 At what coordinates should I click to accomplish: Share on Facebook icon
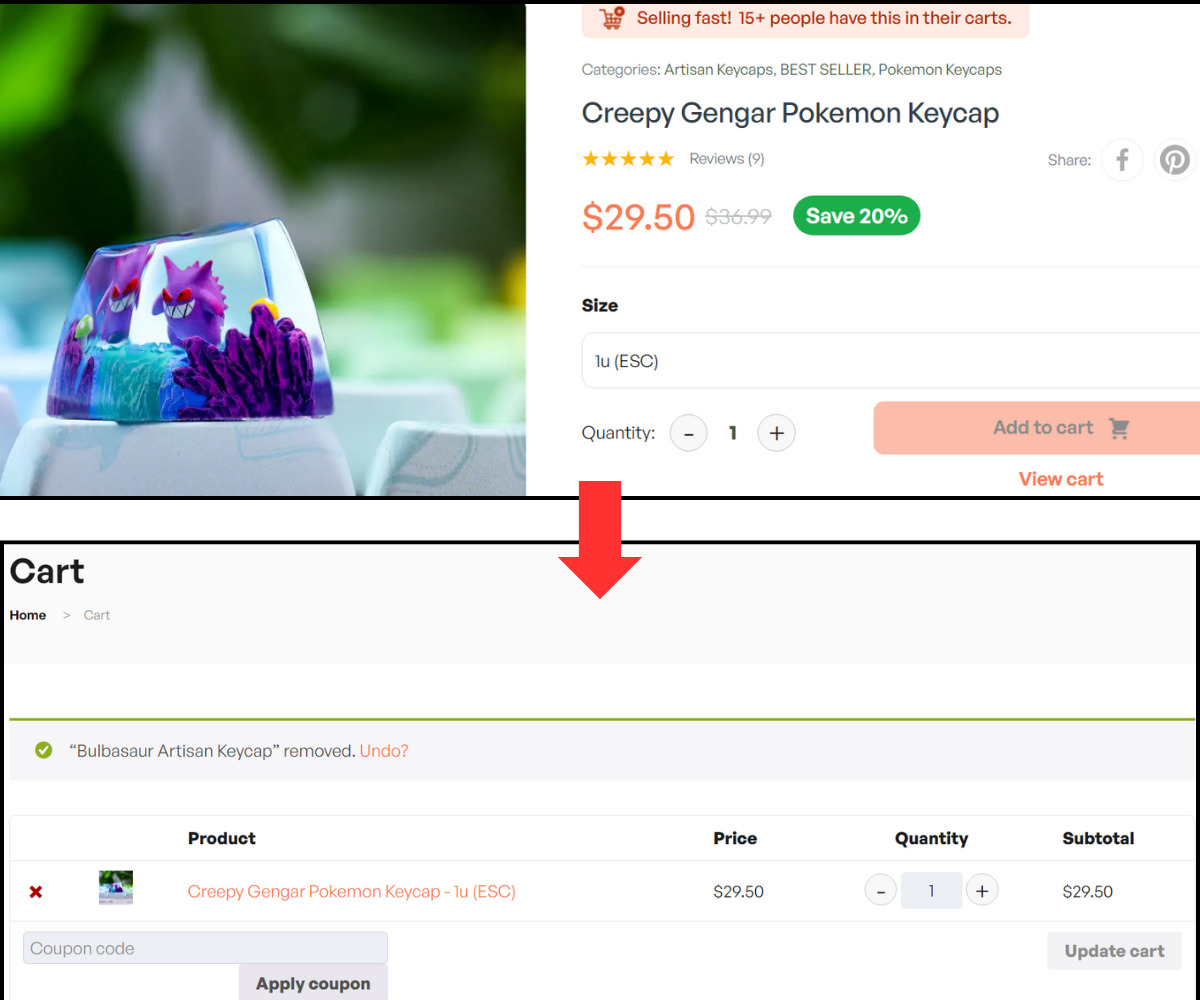[1122, 160]
